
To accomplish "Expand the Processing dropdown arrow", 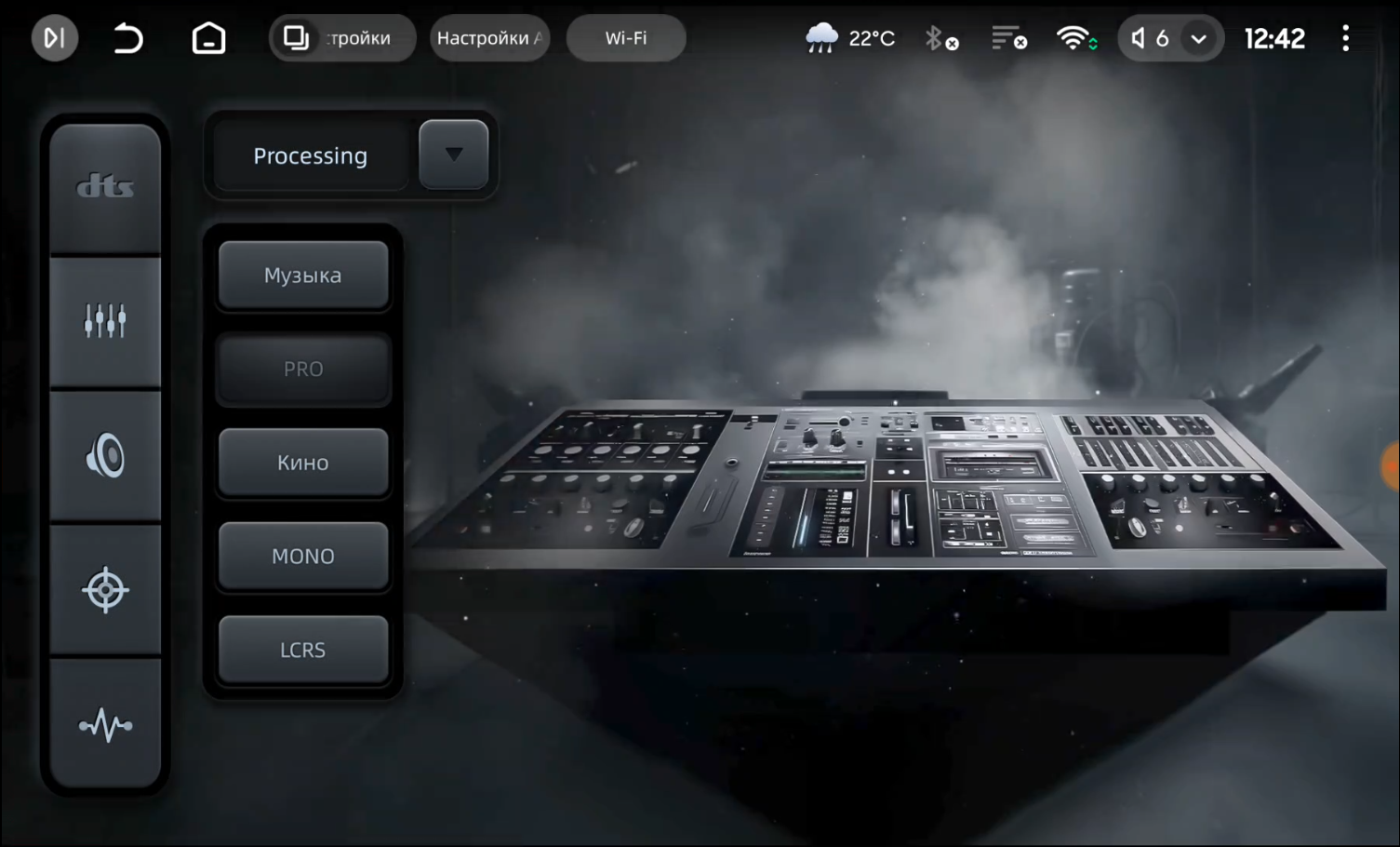I will (x=453, y=155).
